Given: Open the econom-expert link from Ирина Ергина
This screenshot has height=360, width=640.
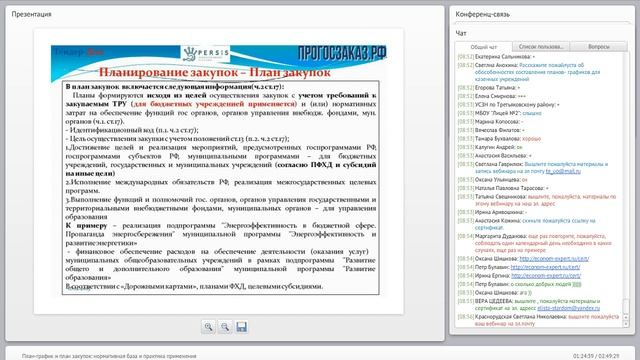Looking at the screenshot, I should tap(546, 276).
